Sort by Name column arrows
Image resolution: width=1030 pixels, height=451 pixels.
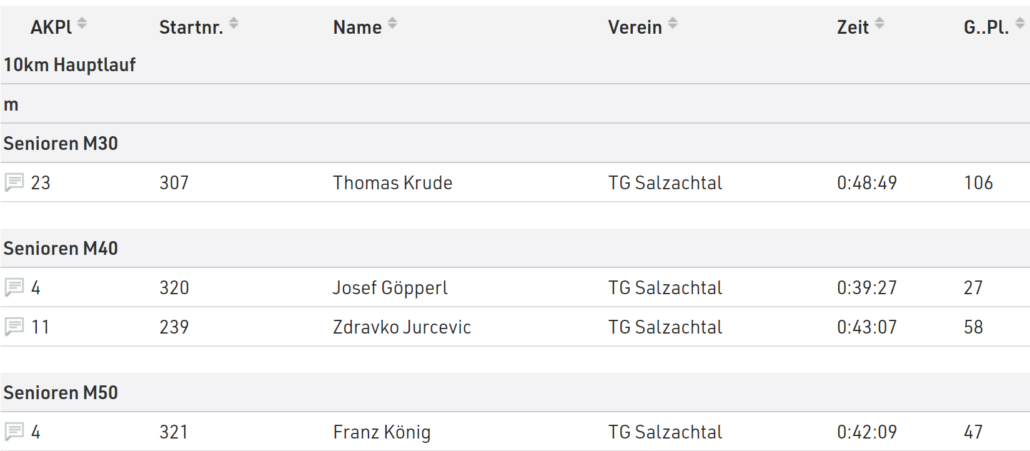[392, 24]
